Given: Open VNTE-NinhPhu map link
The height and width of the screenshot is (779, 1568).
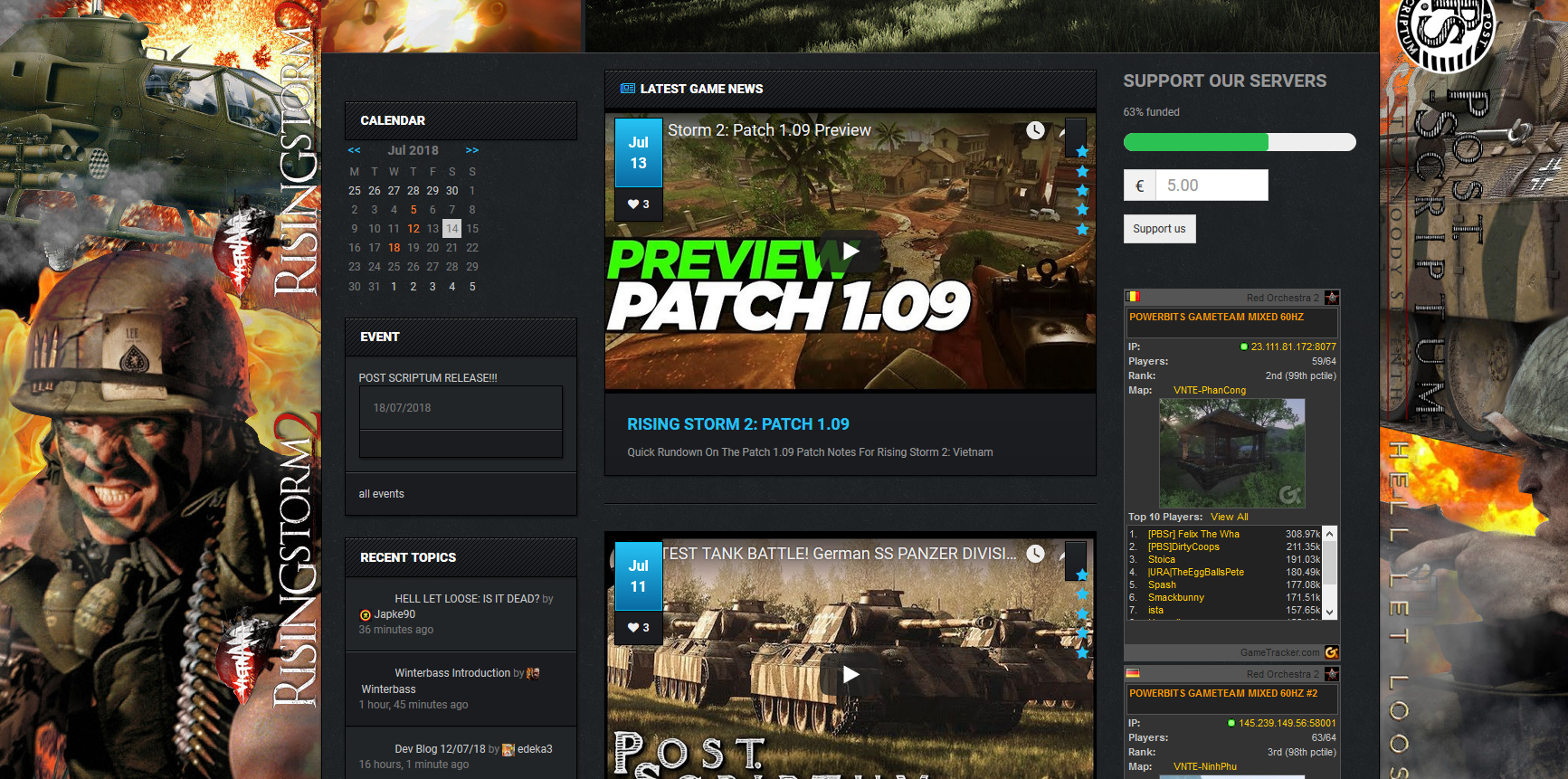Looking at the screenshot, I should tap(1205, 767).
